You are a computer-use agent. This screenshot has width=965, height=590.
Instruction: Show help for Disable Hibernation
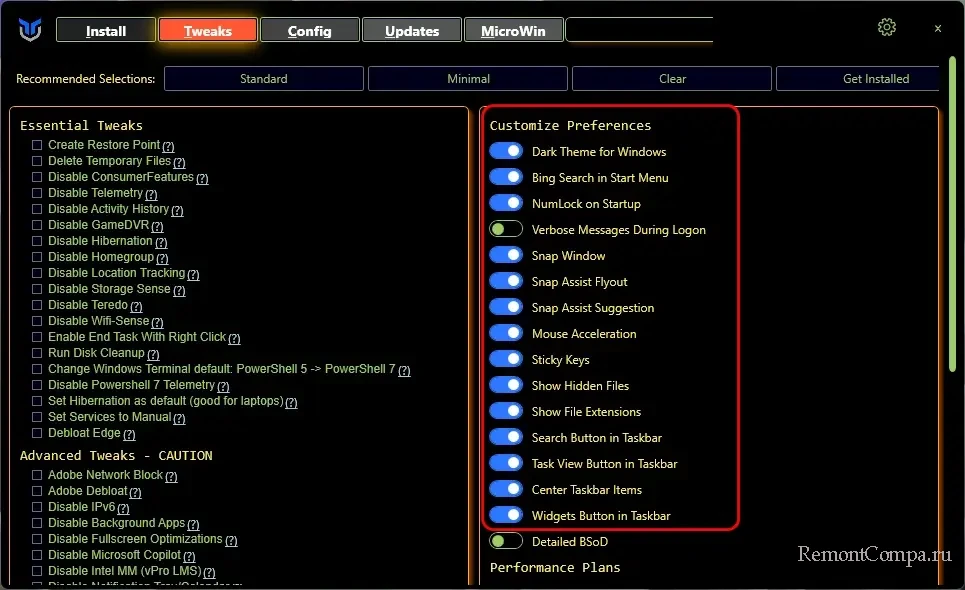161,242
